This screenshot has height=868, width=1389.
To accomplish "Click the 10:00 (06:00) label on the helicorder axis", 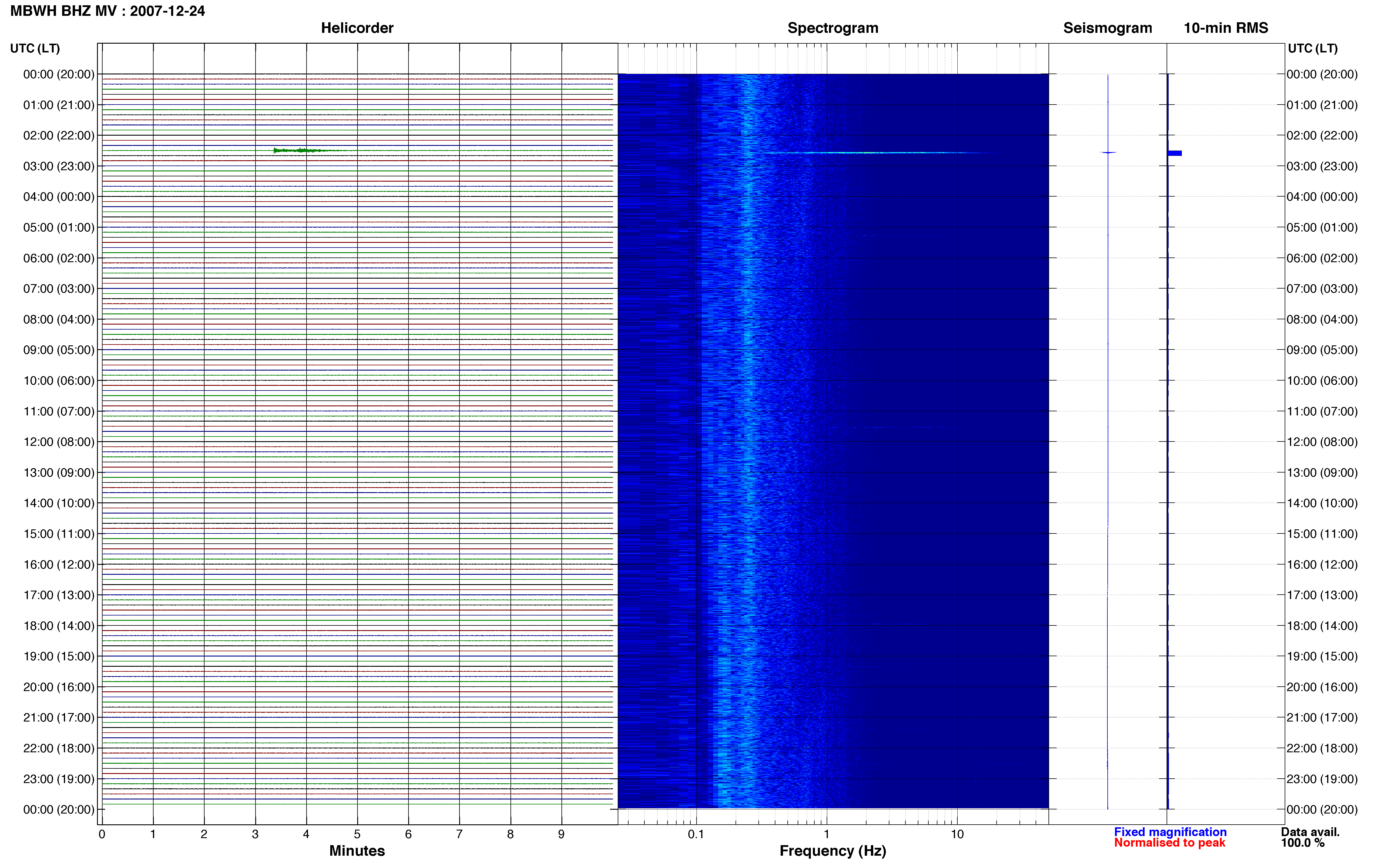I will coord(59,381).
